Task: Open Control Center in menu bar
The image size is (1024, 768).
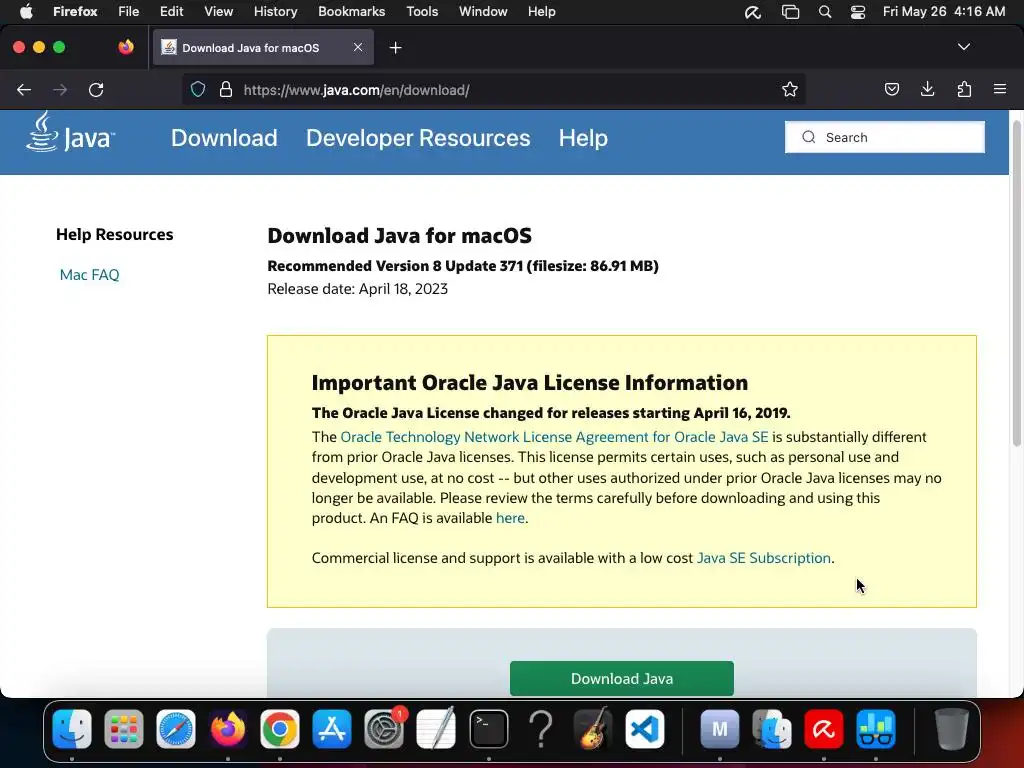Action: [857, 12]
